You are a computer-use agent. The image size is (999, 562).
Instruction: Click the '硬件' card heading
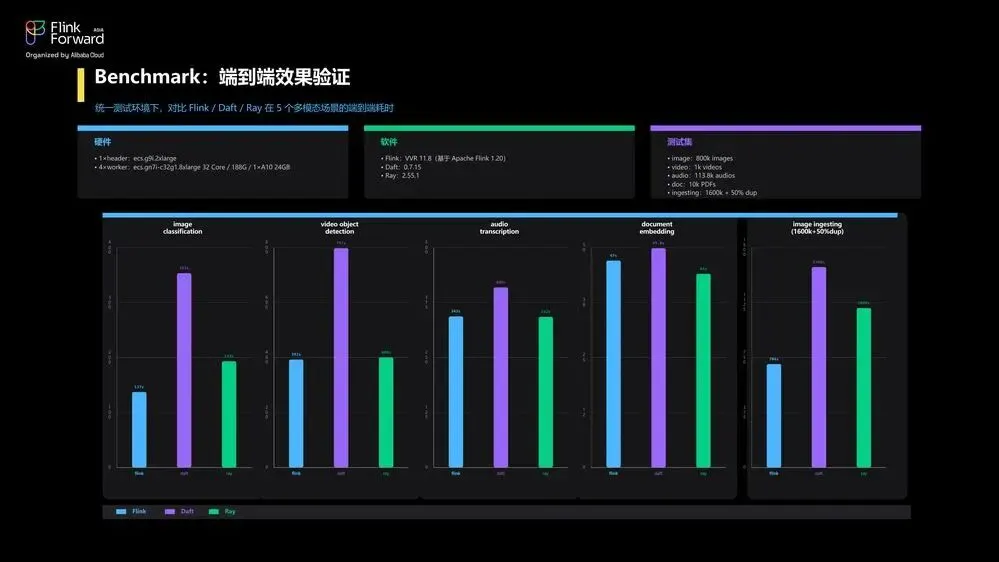102,142
